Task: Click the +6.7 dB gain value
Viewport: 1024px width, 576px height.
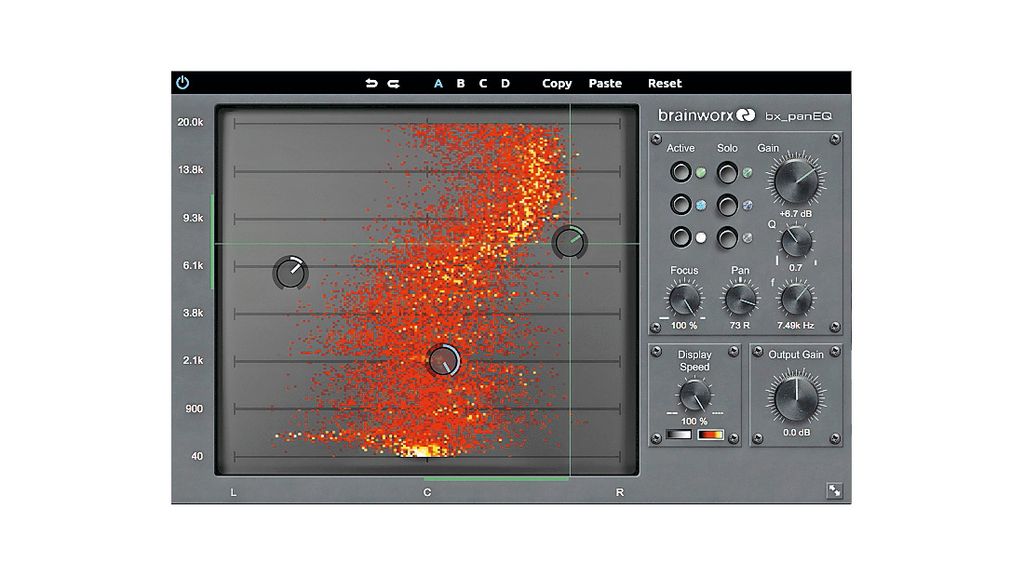Action: (795, 214)
